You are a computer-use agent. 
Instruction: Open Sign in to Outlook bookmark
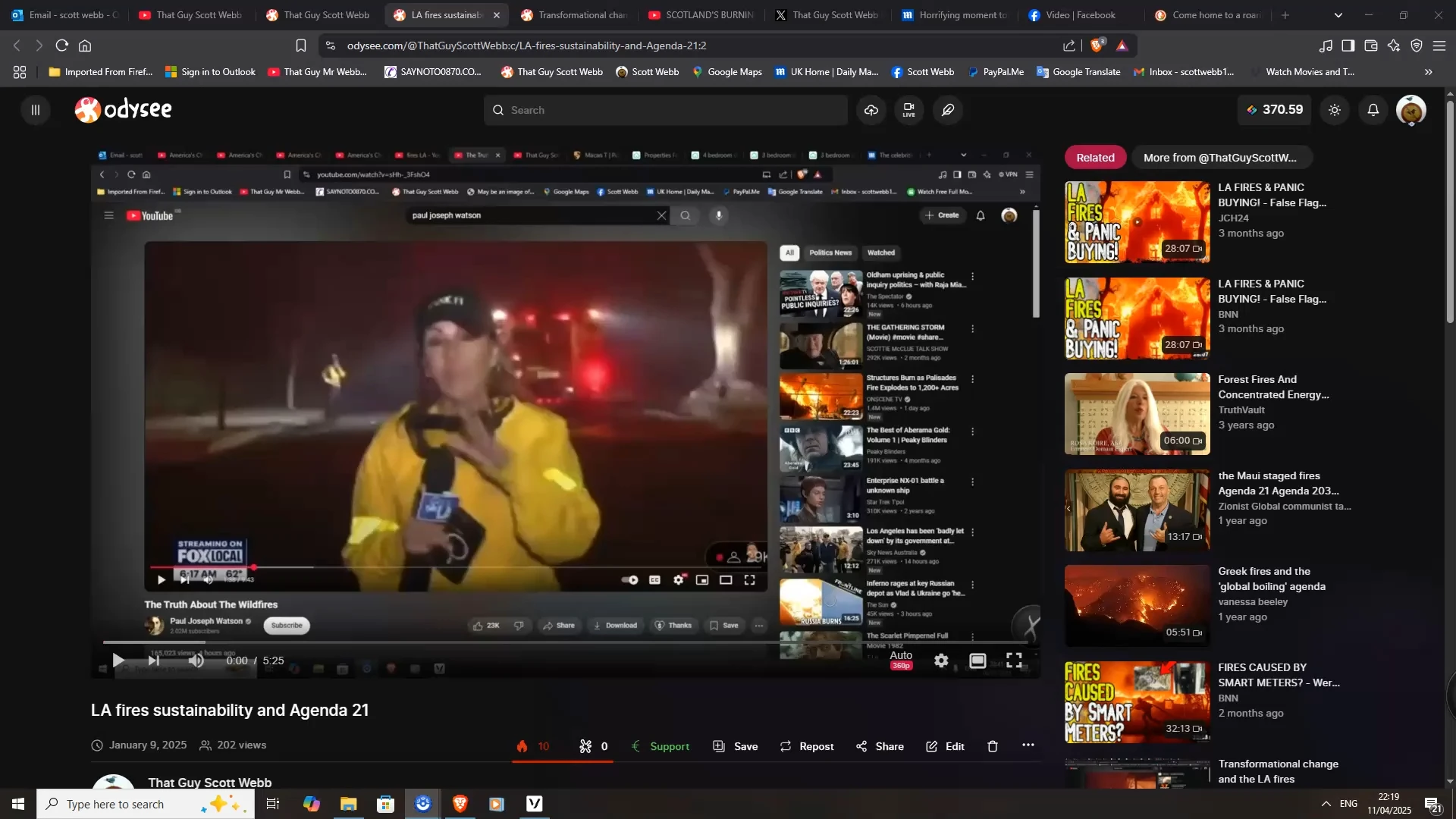coord(210,72)
